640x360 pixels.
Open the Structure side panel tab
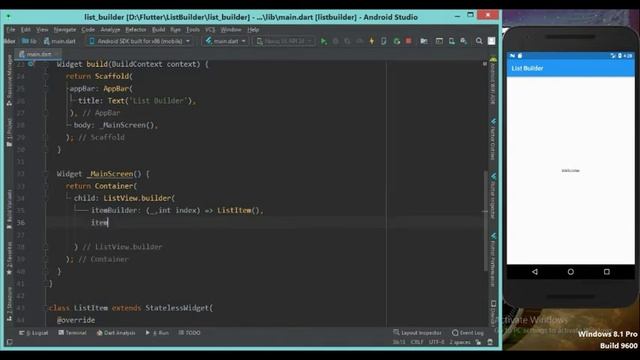point(9,304)
